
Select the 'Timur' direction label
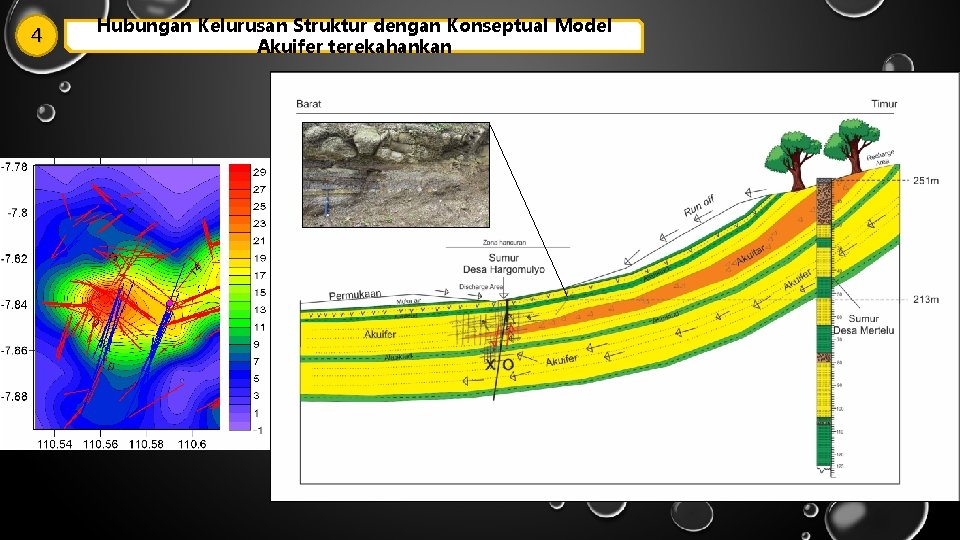(x=884, y=103)
